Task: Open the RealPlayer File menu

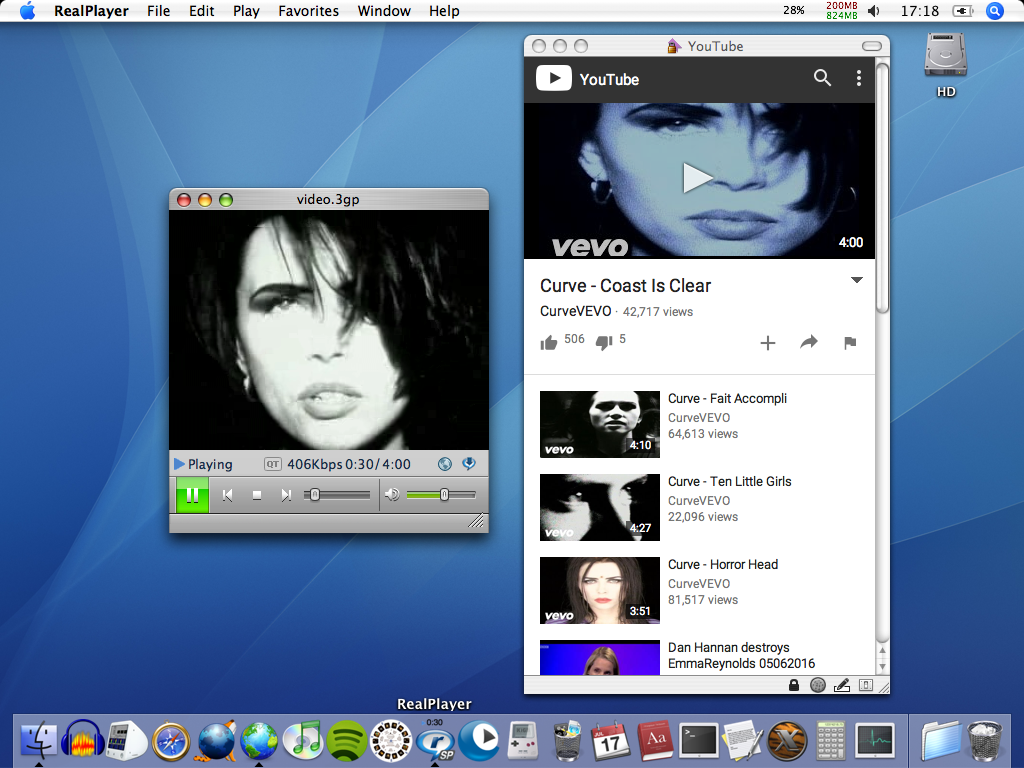Action: tap(159, 11)
